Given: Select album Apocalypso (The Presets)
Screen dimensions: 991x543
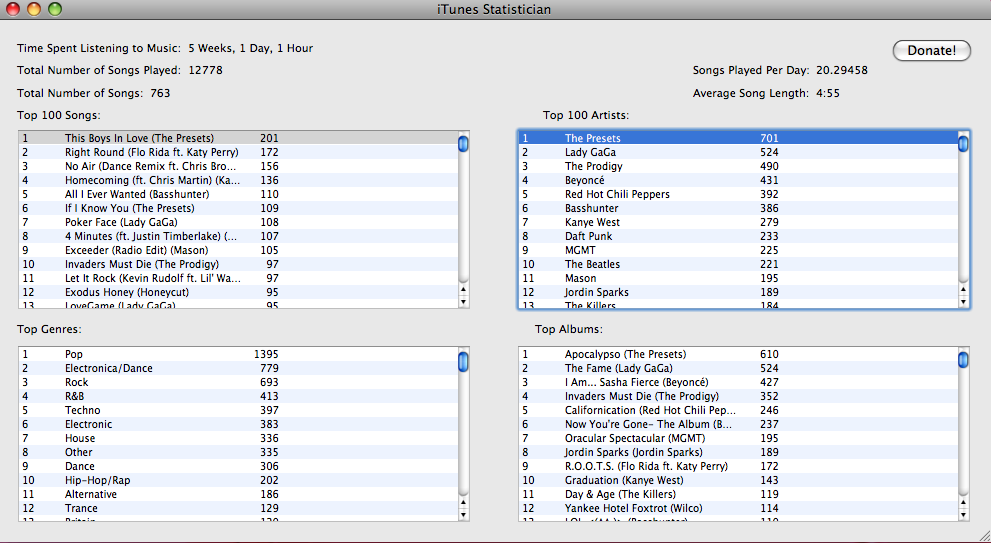Looking at the screenshot, I should tap(738, 354).
